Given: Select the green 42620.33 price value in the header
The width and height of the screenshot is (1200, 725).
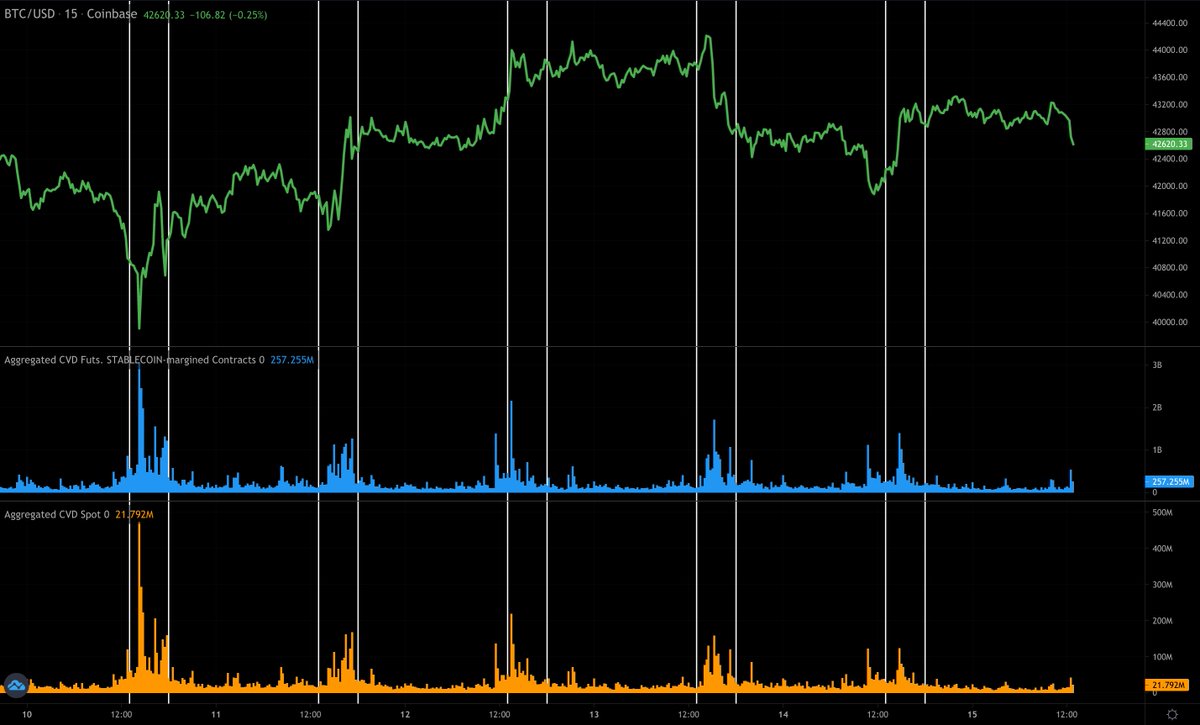Looking at the screenshot, I should point(165,16).
